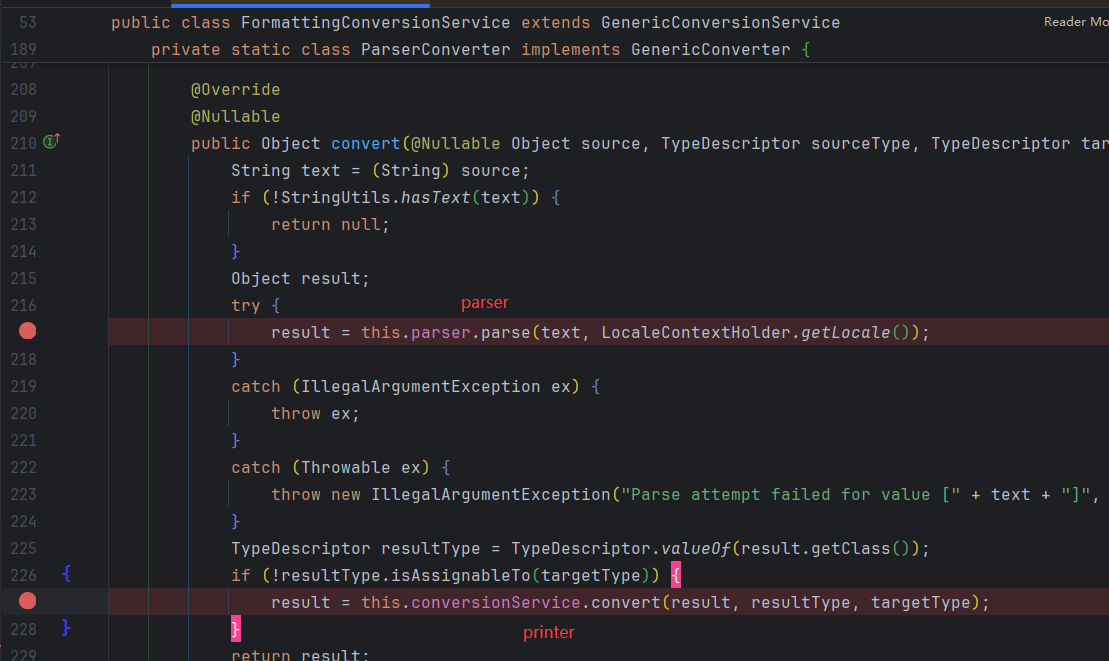Viewport: 1109px width, 661px height.
Task: Click the convert method name on line 210
Action: coord(366,144)
